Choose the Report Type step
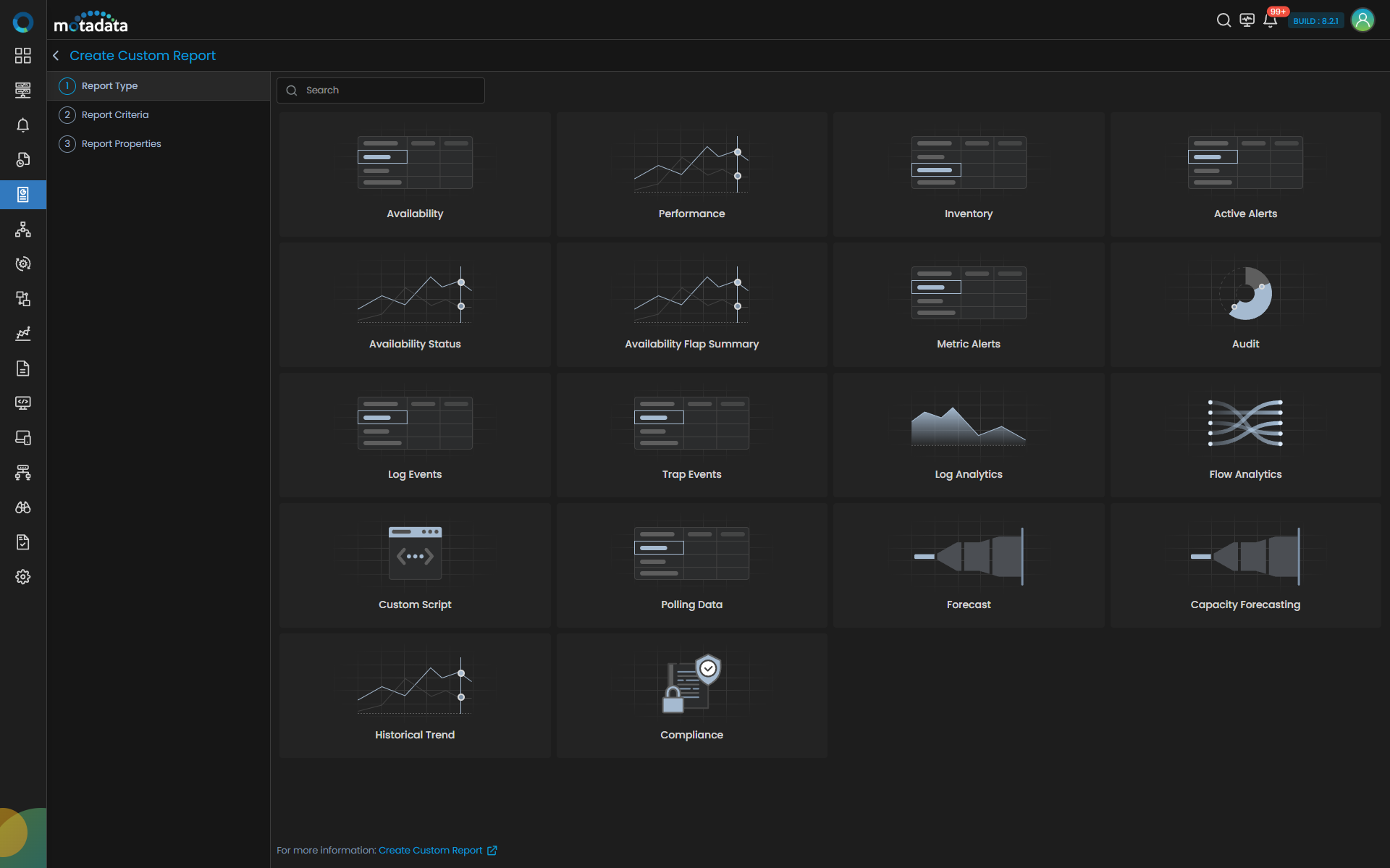This screenshot has width=1390, height=868. point(109,85)
